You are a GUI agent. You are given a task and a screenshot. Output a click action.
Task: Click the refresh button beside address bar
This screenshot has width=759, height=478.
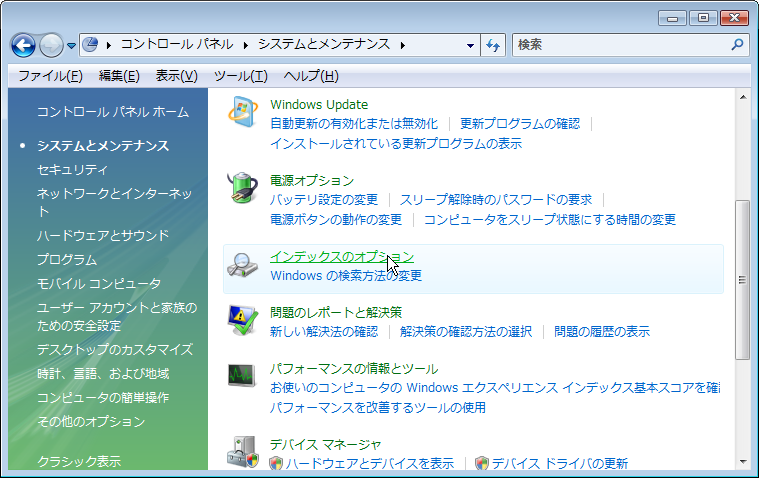(493, 45)
